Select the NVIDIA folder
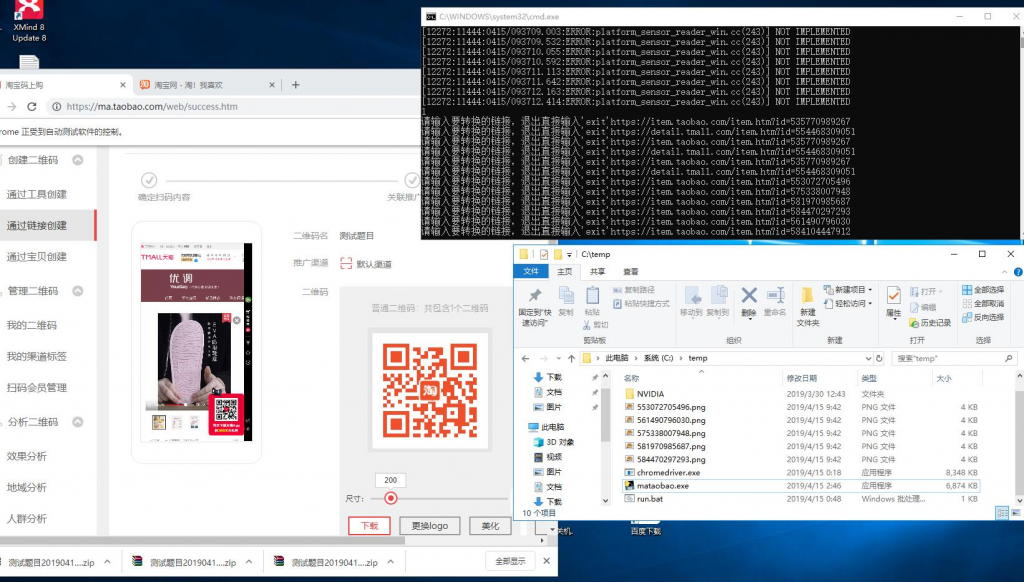This screenshot has height=582, width=1024. (x=650, y=394)
